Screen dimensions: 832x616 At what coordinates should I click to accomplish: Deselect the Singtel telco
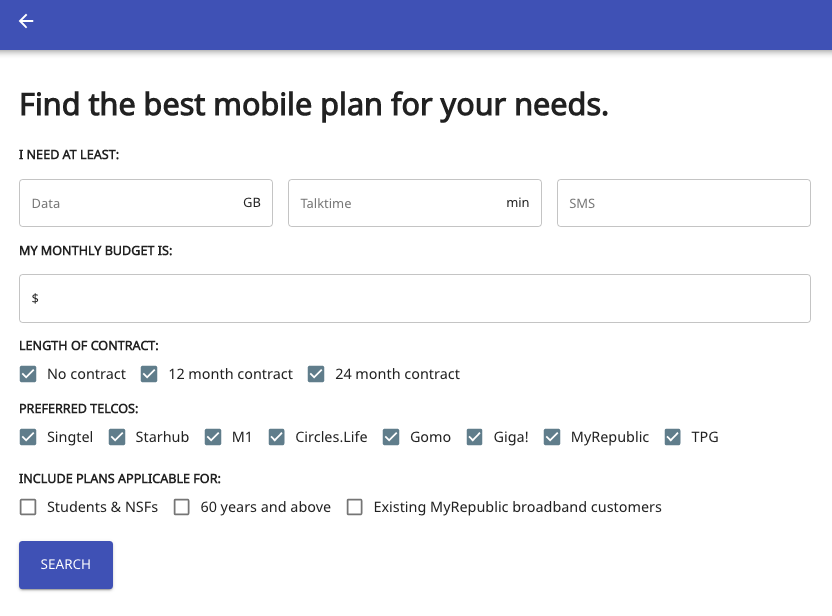(x=28, y=437)
